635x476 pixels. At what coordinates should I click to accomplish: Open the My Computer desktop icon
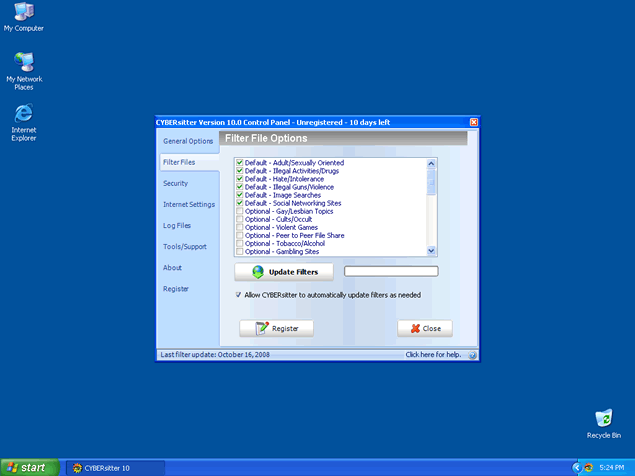pos(23,13)
